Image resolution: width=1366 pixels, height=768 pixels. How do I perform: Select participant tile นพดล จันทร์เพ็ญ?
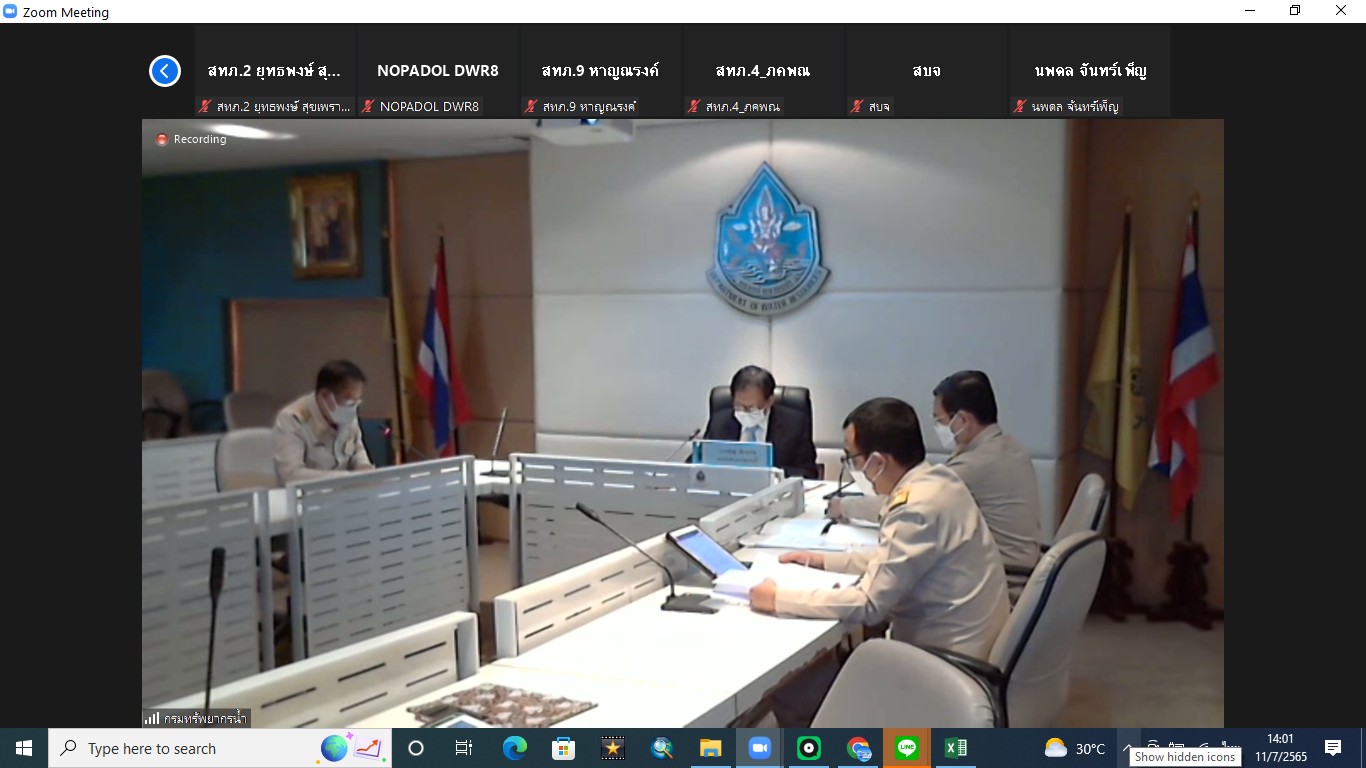click(1090, 72)
